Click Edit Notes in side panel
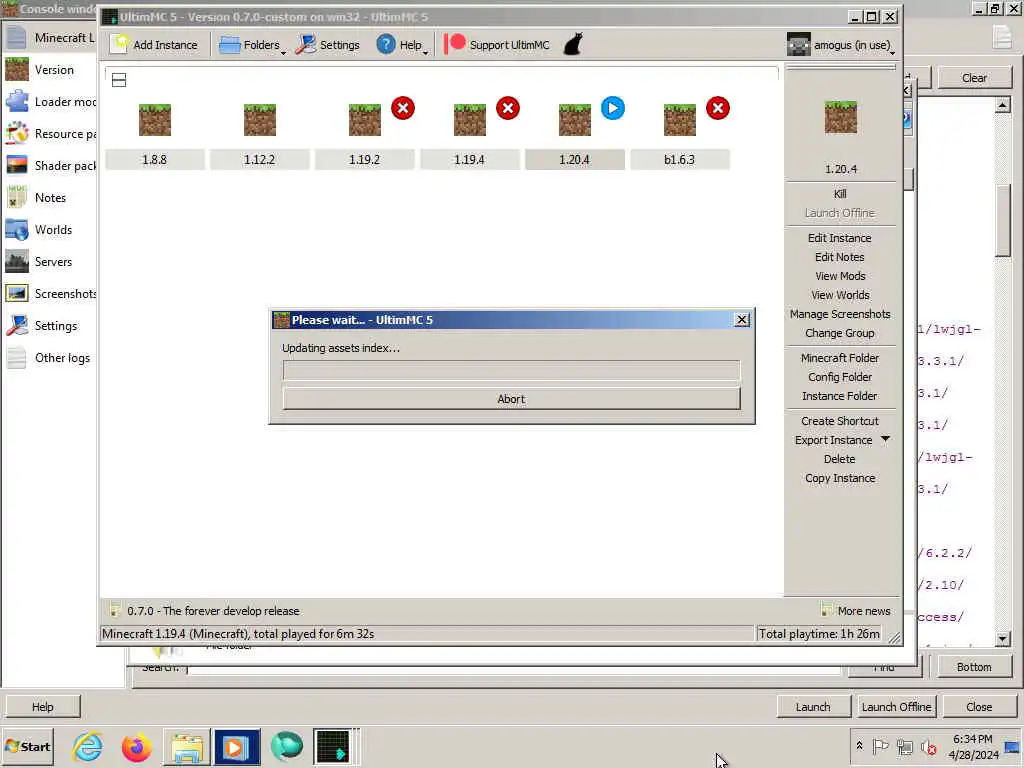Screen dimensions: 1024x768 pyautogui.click(x=840, y=257)
